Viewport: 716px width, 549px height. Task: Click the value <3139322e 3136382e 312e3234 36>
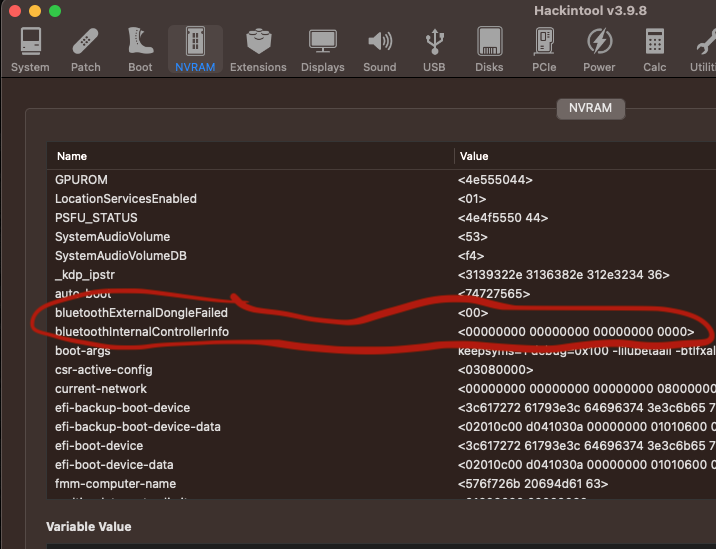click(x=563, y=274)
